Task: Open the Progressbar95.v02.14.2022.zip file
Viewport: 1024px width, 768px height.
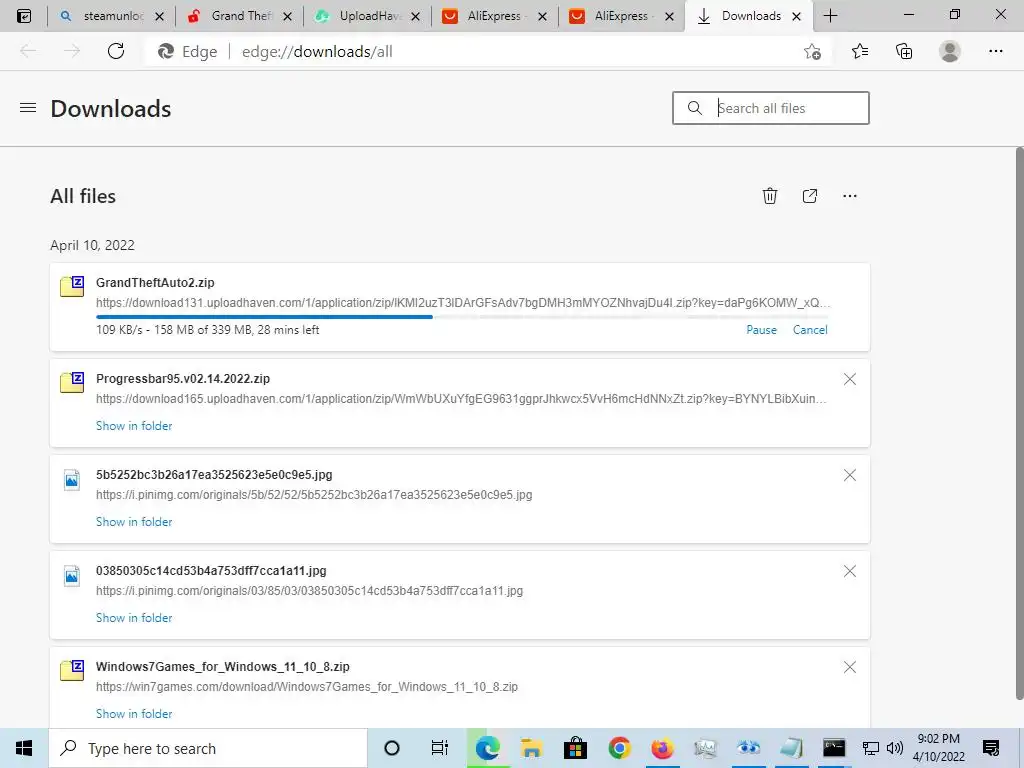Action: click(183, 379)
